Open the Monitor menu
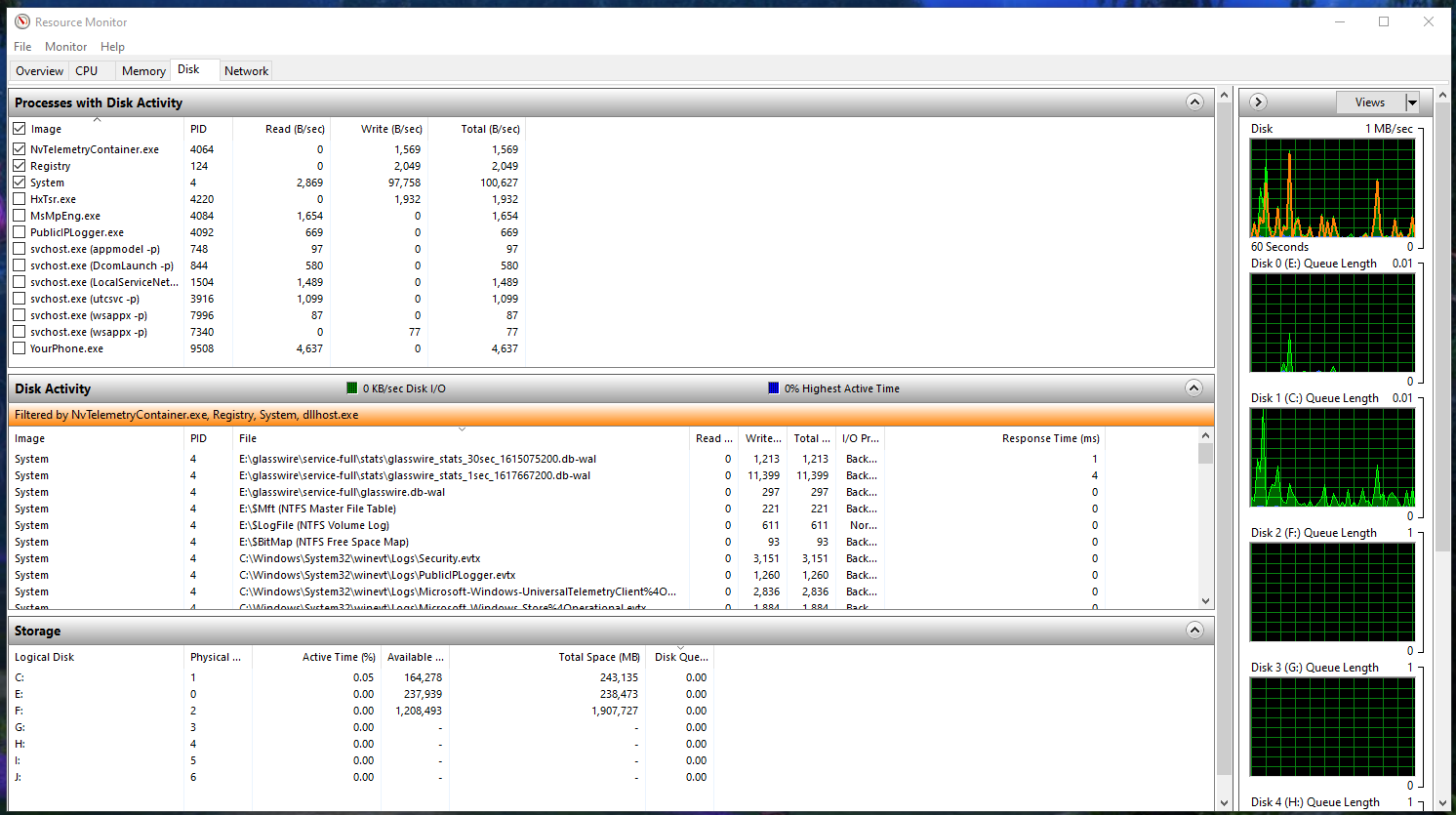Image resolution: width=1456 pixels, height=815 pixels. point(65,47)
